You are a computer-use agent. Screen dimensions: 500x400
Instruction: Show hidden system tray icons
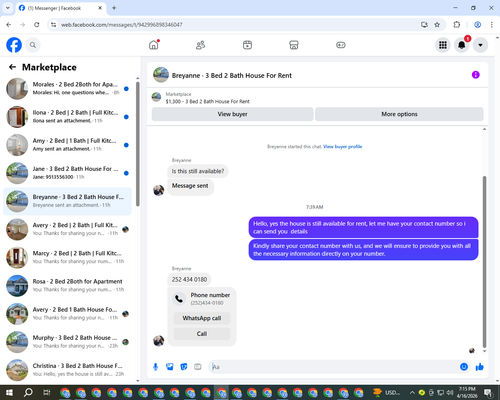tap(412, 393)
